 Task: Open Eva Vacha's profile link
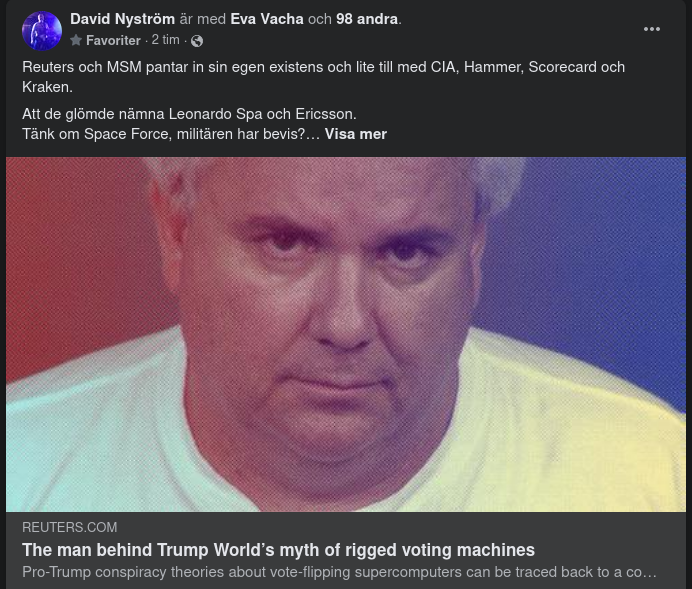tap(267, 19)
